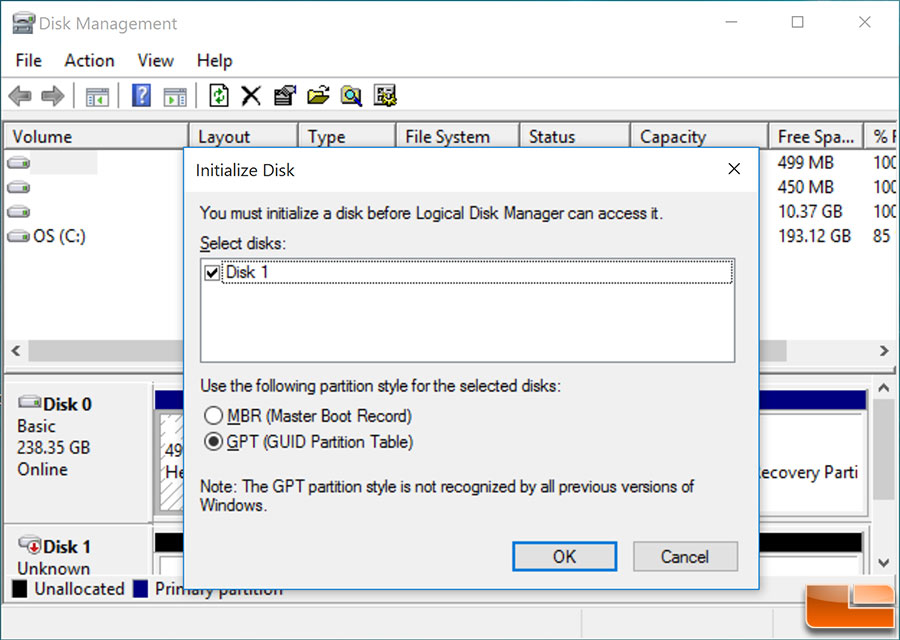Select the volume drive icon in 450 MB row

18,187
